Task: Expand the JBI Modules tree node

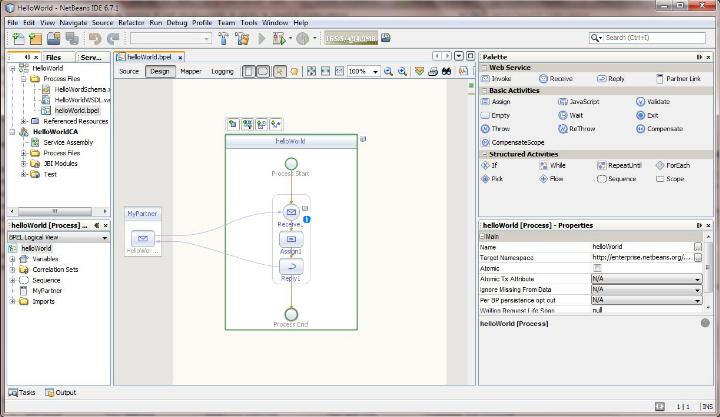Action: pos(23,163)
